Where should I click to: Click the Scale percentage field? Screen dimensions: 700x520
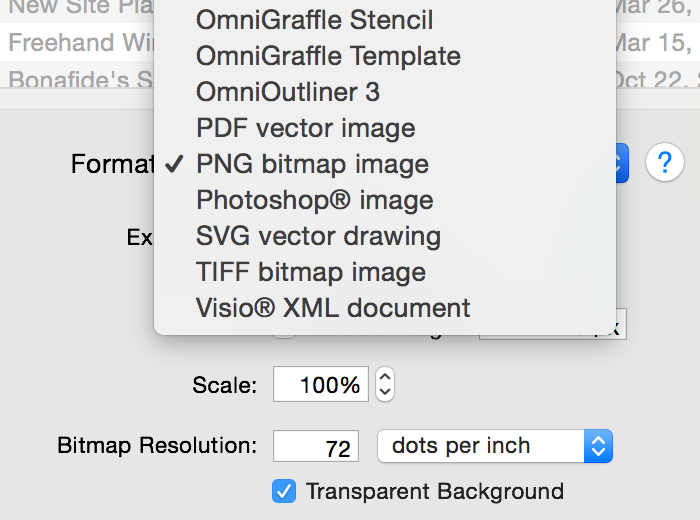tap(320, 384)
